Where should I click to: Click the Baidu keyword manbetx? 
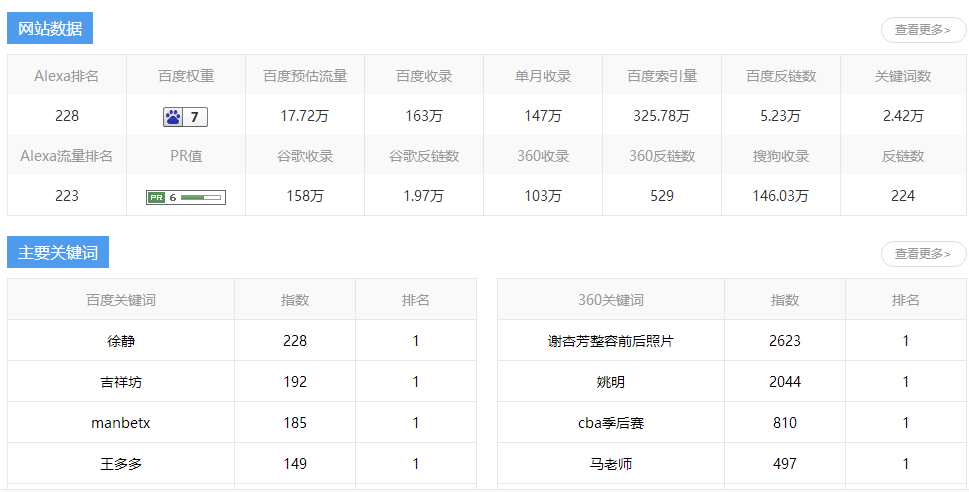(121, 423)
